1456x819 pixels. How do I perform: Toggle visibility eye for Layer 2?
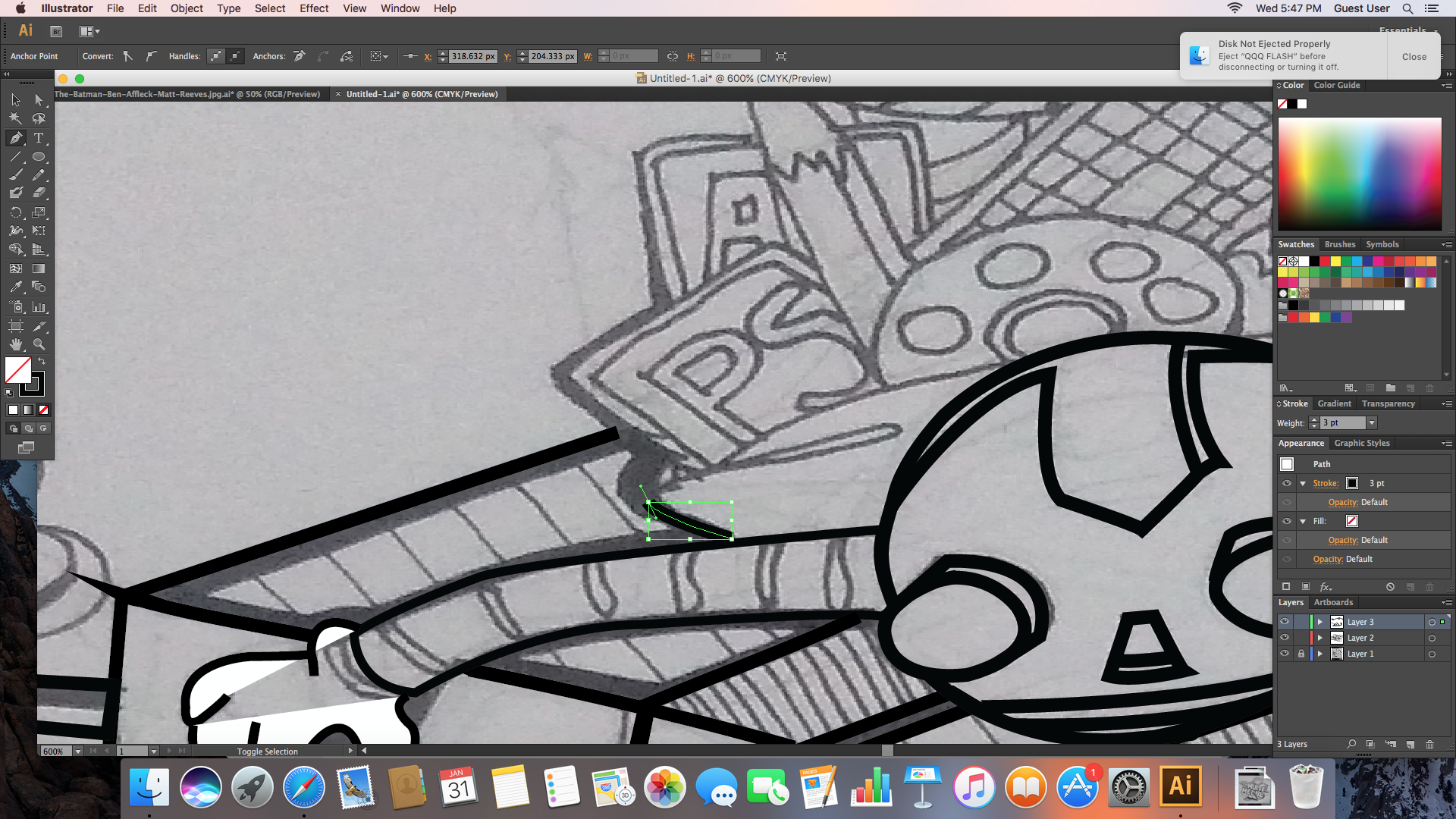point(1285,638)
